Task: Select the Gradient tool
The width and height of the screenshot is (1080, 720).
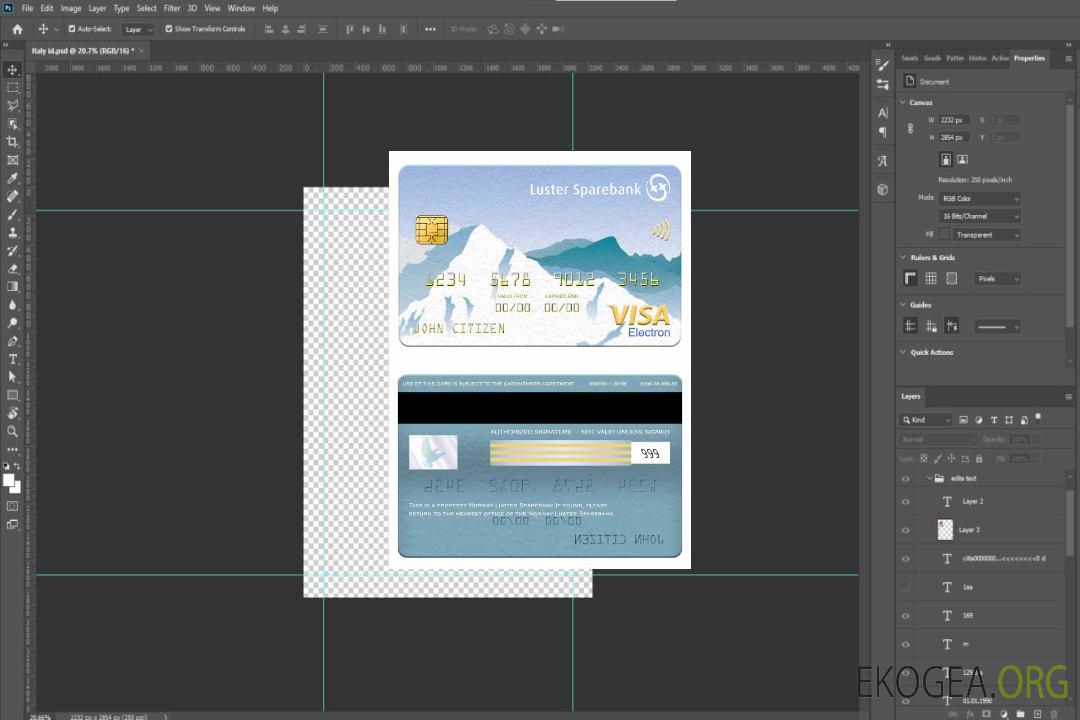Action: tap(12, 287)
